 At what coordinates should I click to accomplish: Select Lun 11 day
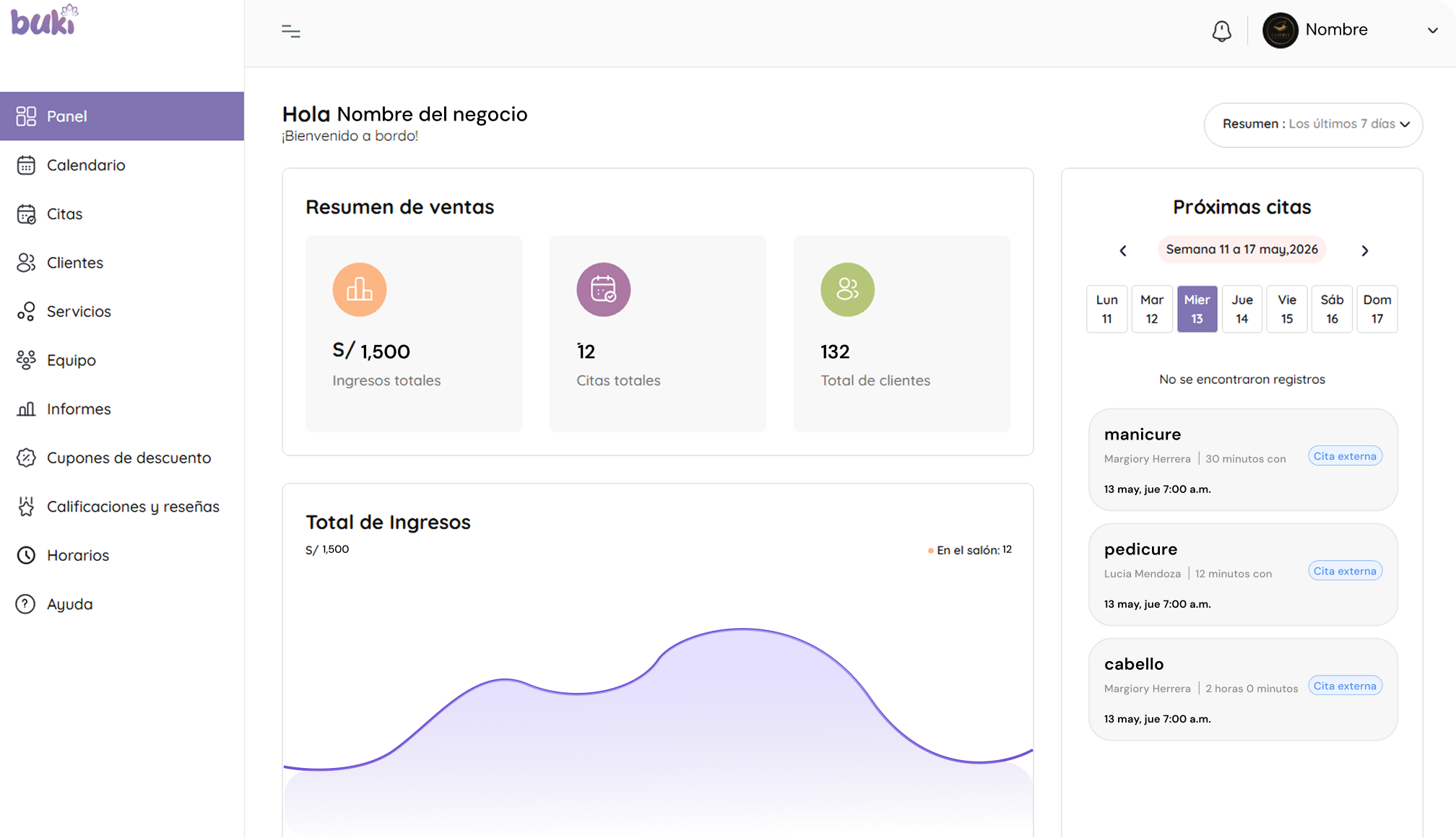1106,309
